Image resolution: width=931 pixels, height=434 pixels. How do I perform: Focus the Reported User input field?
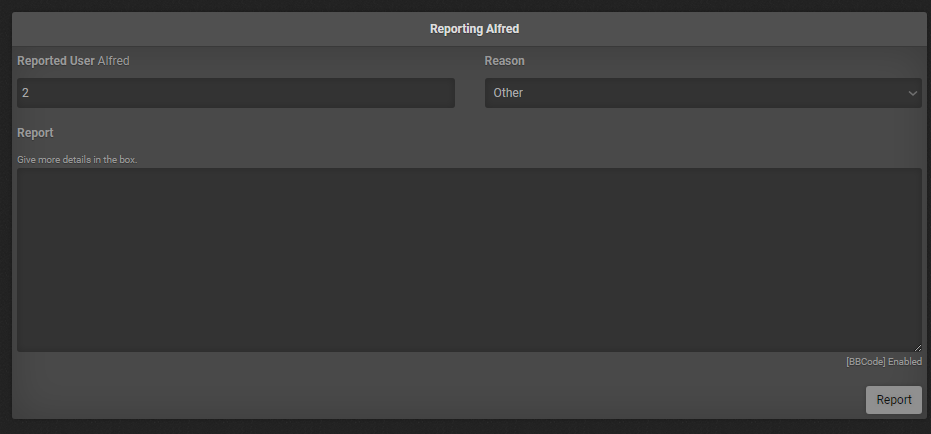coord(235,93)
